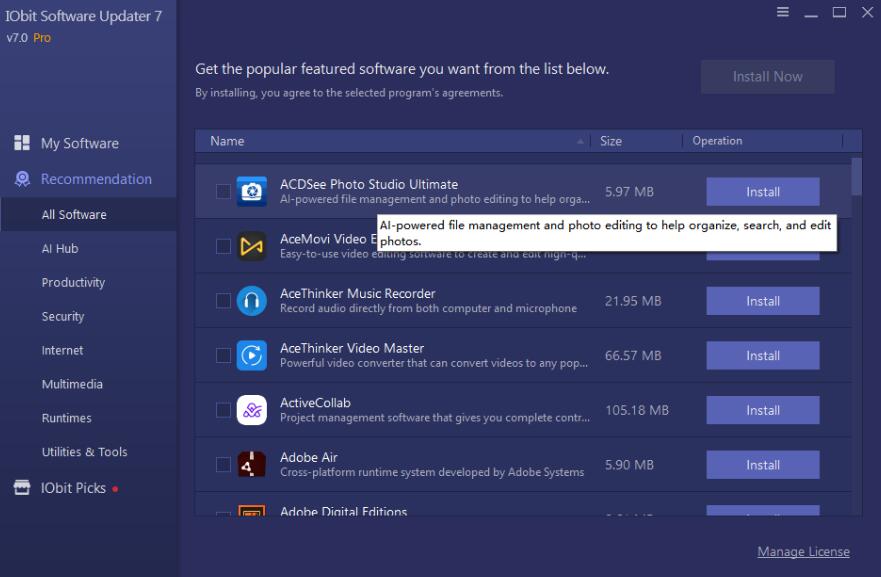Click the 5.97 MB size value

(x=629, y=192)
